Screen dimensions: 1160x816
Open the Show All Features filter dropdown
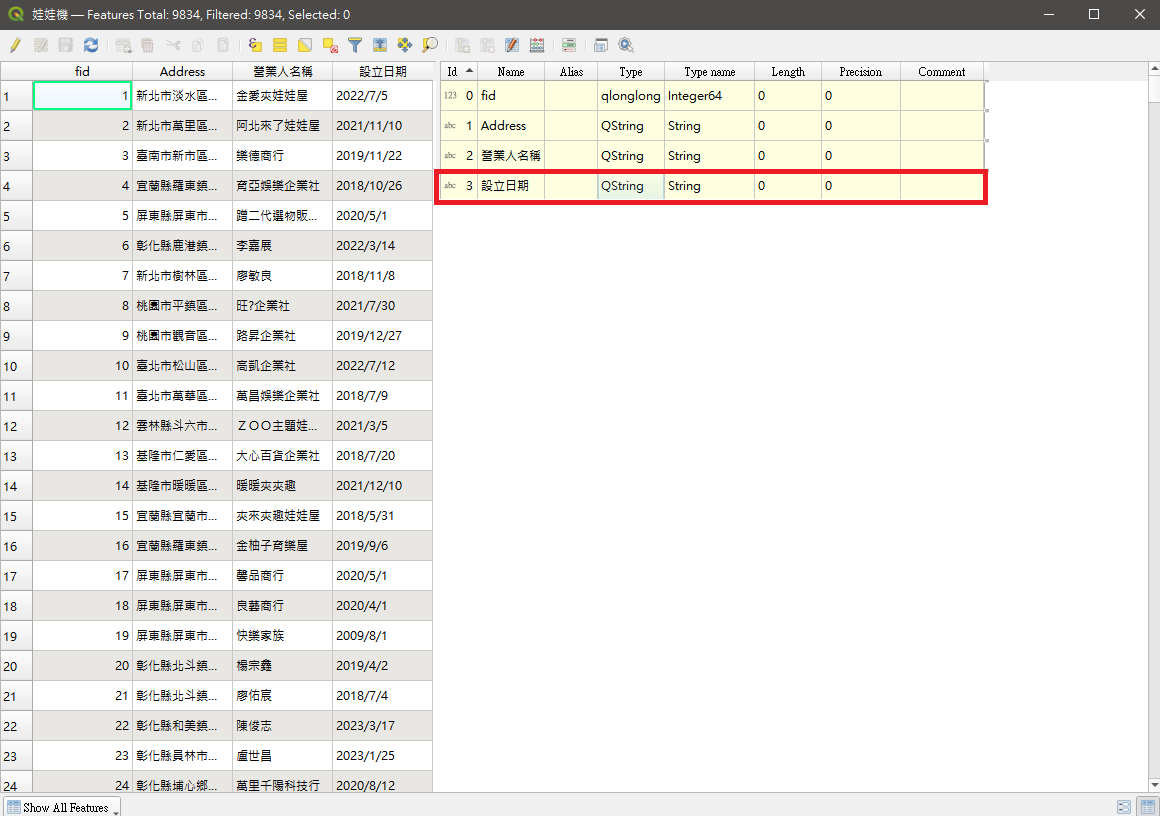tap(60, 807)
